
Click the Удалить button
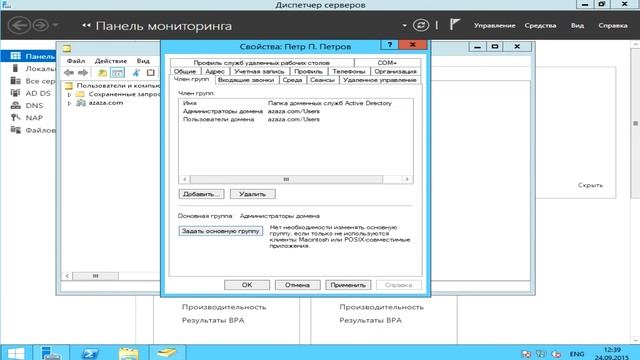[253, 194]
